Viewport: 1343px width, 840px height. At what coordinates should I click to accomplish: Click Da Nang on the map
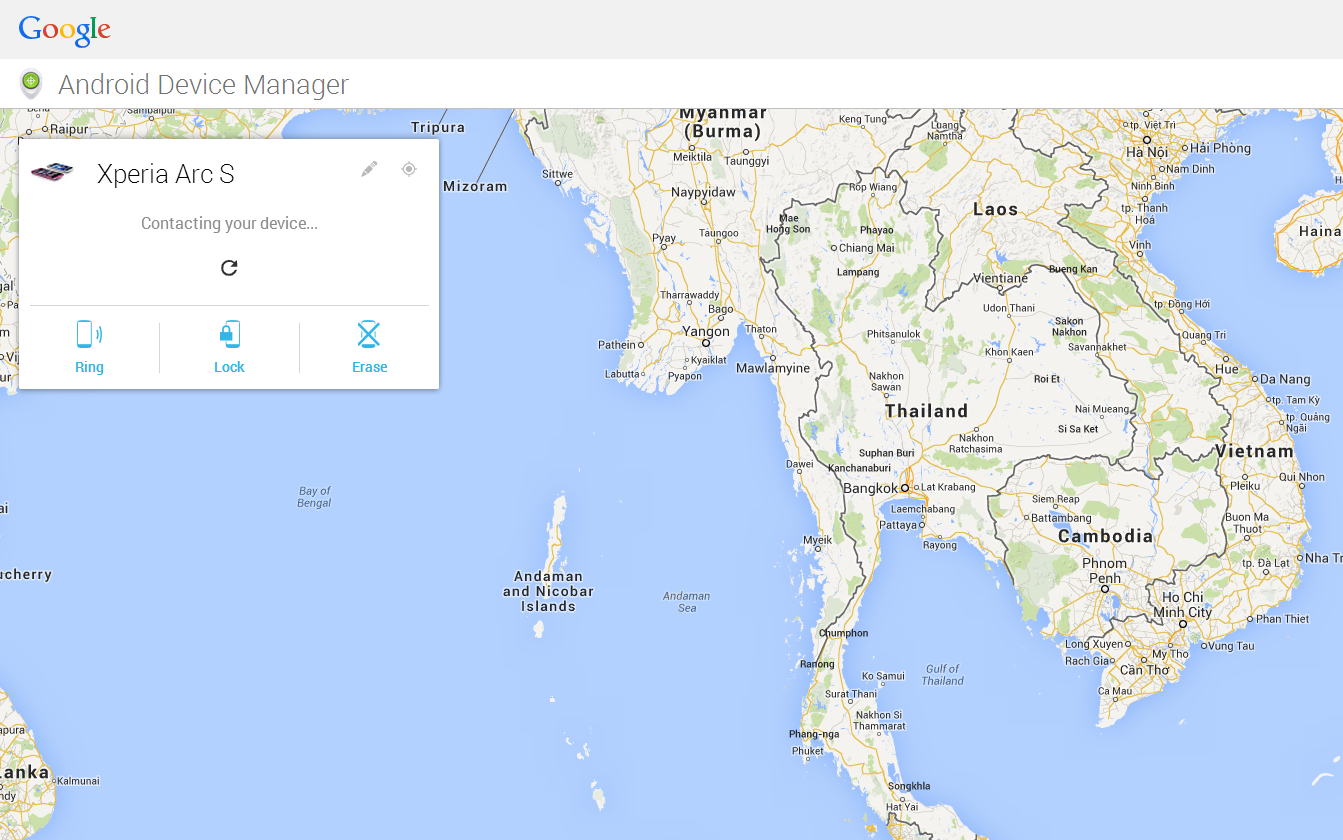coord(1285,379)
